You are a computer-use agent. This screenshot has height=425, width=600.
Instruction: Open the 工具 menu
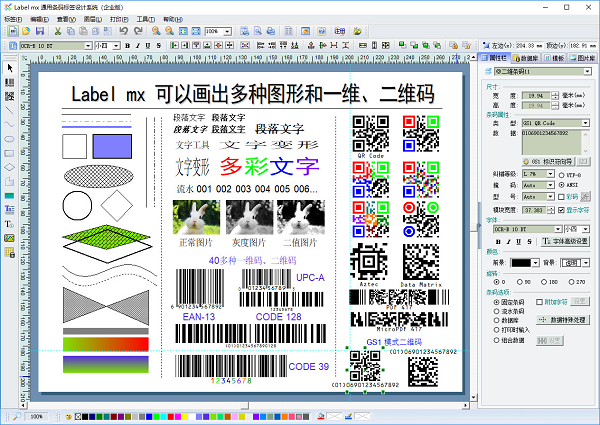coord(144,18)
